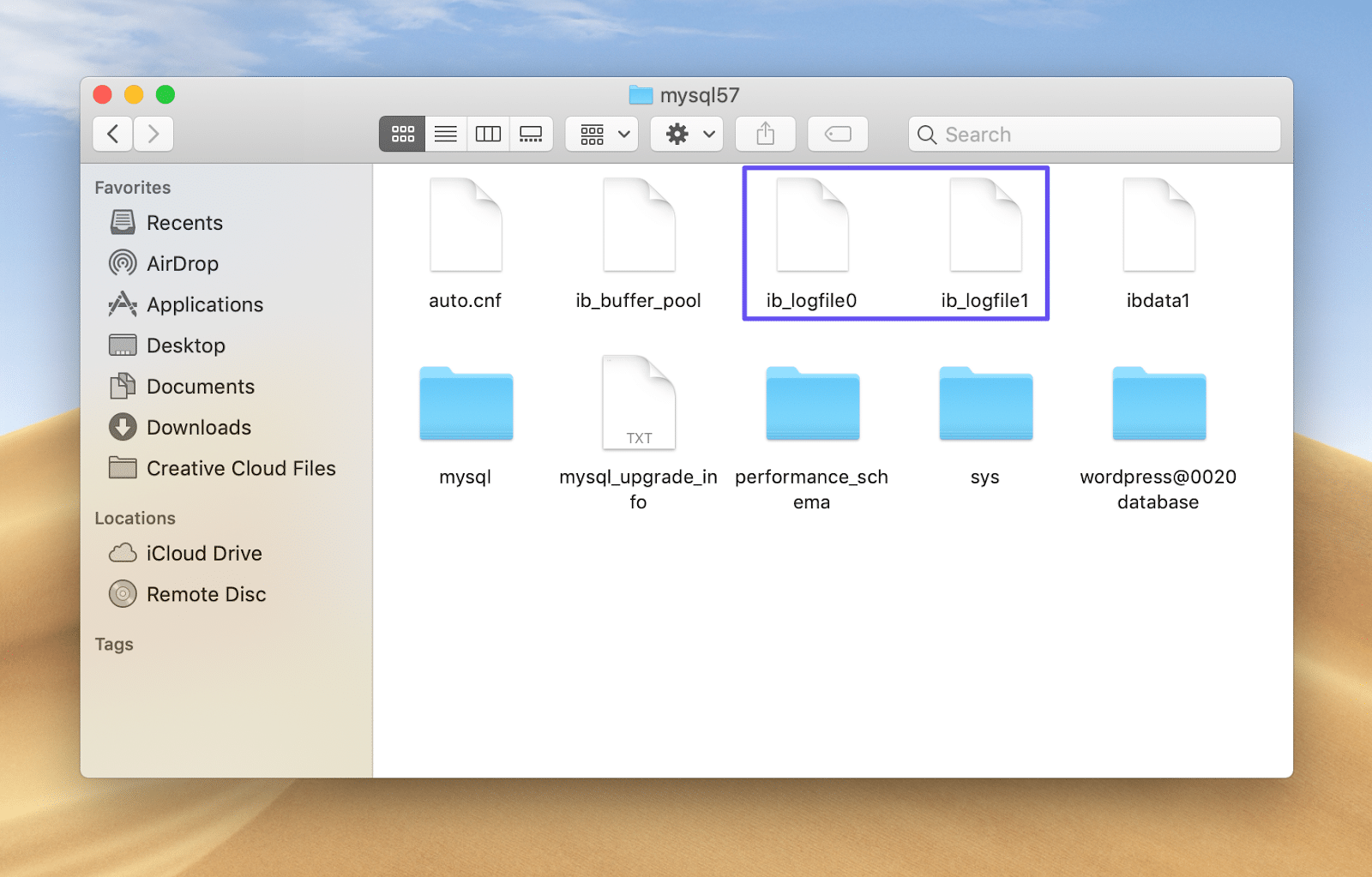Select the ibdata1 file icon
1372x877 pixels.
[1158, 226]
